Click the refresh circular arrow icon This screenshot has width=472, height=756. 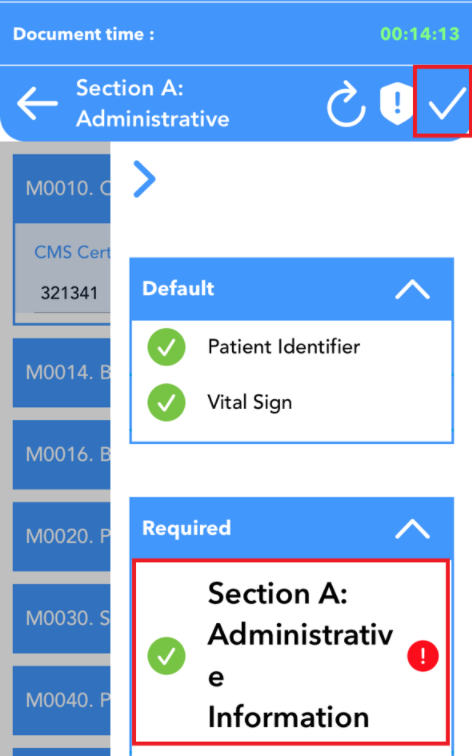(346, 104)
